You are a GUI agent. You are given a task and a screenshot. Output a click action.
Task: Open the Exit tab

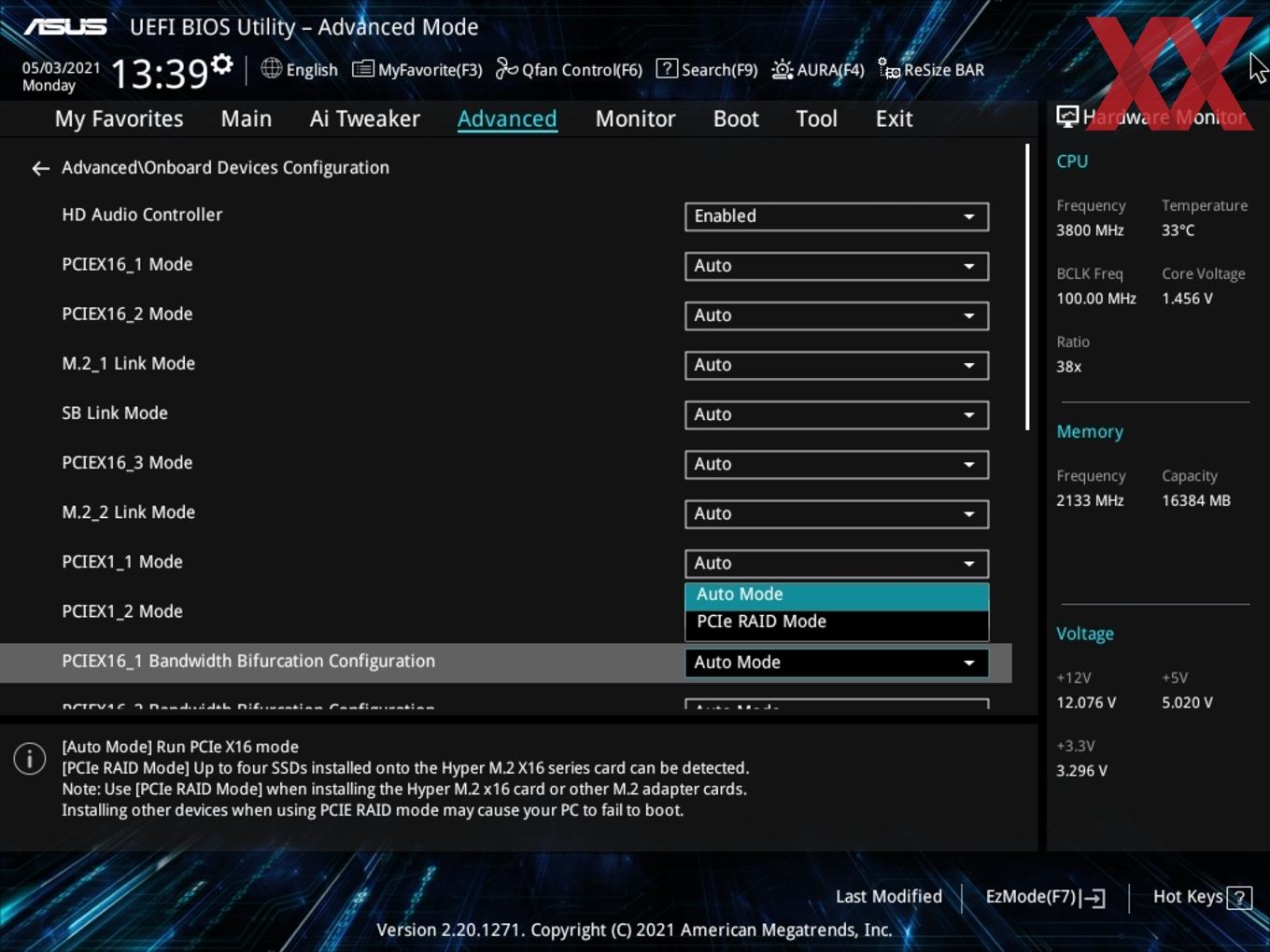(894, 119)
